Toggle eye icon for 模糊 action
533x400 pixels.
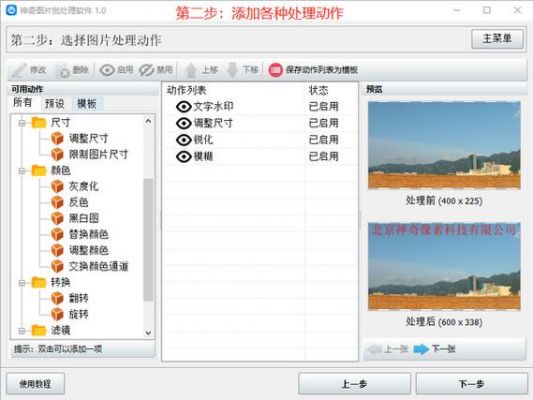point(184,156)
